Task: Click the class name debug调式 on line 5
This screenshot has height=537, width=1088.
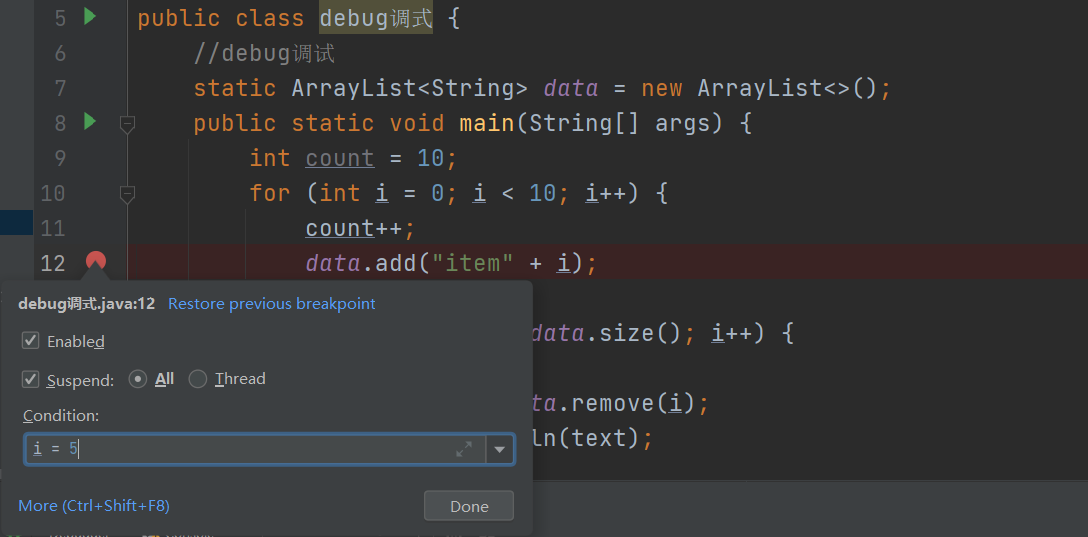Action: click(x=376, y=18)
